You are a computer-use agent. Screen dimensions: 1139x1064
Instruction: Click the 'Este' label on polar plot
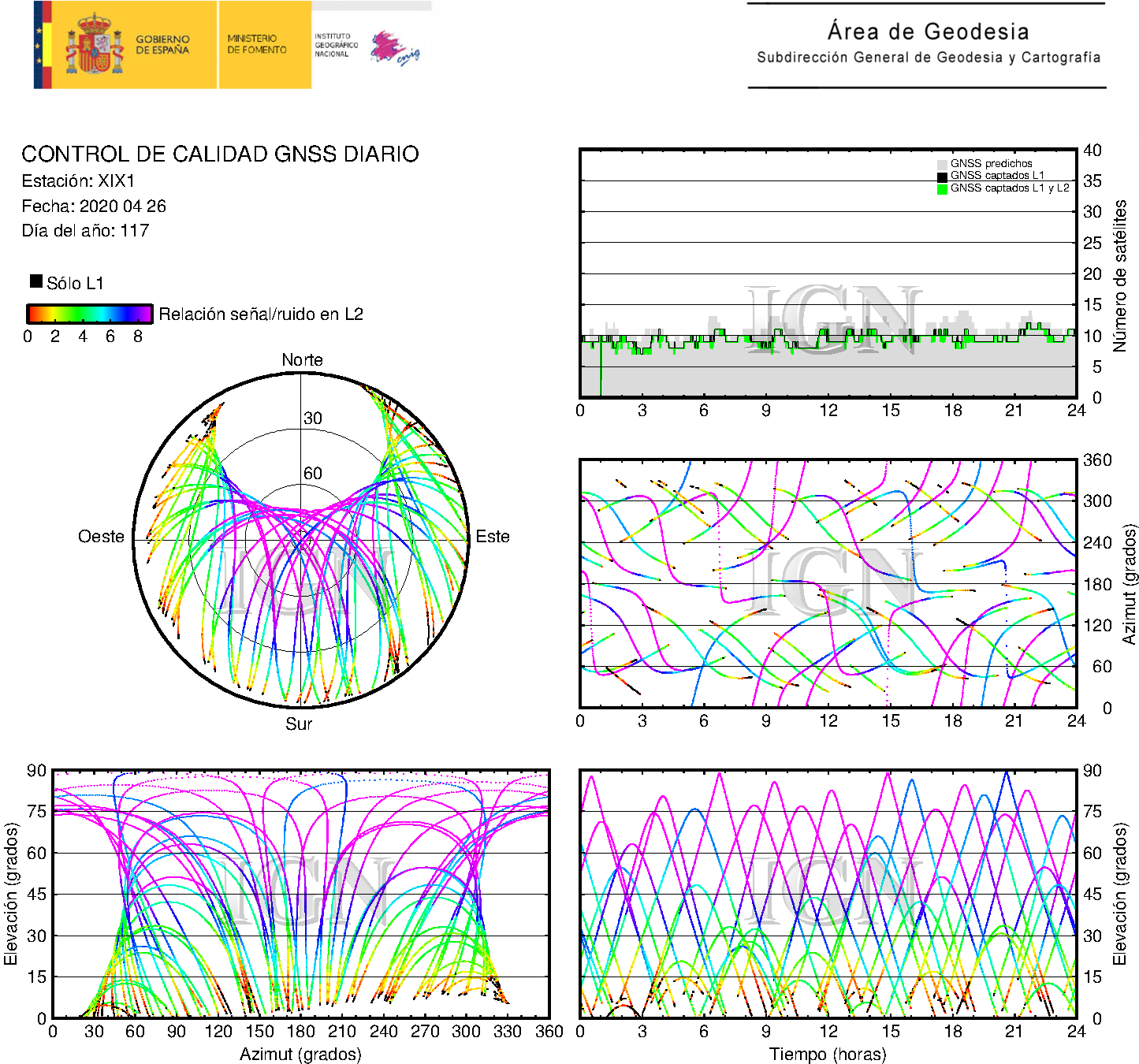pos(493,537)
